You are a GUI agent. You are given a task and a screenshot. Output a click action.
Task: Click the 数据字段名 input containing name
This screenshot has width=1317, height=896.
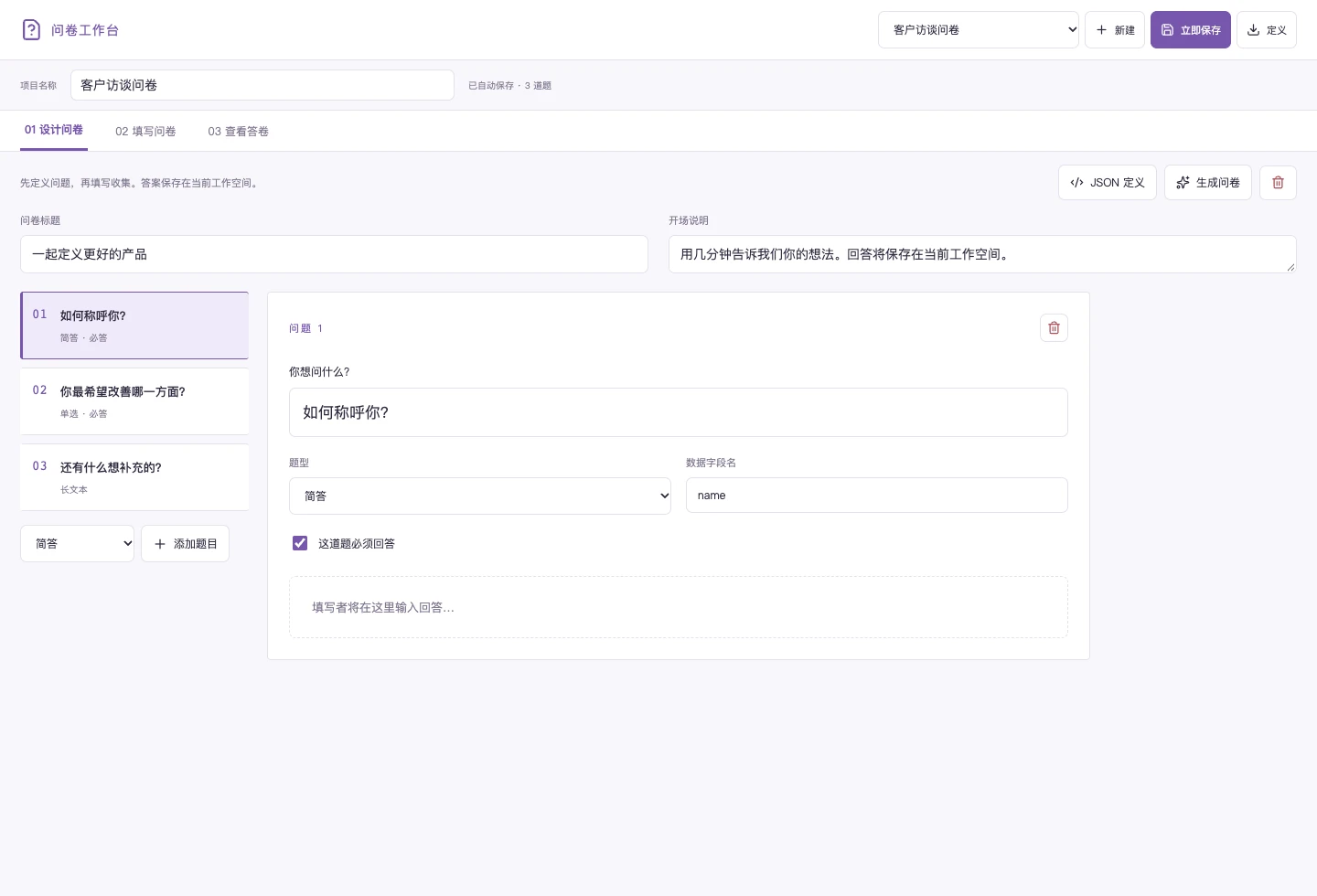(x=877, y=495)
